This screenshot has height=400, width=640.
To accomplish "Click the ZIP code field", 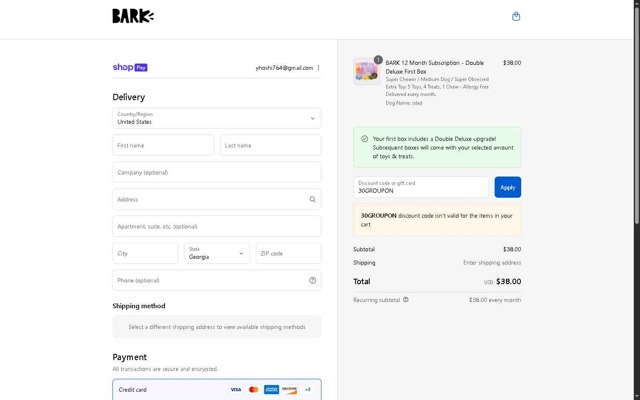I will (289, 253).
